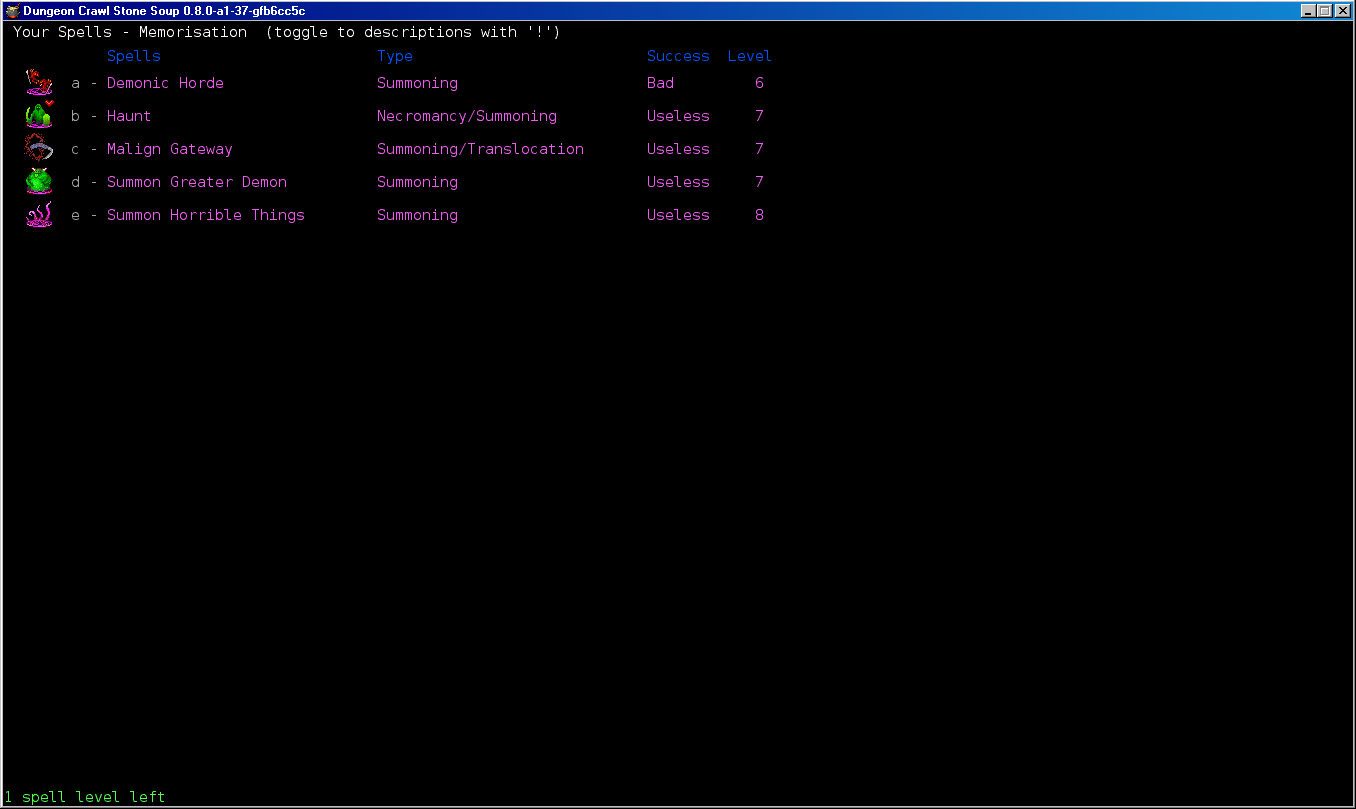Screen dimensions: 1356x809
Task: Click the 'Type' column header
Action: tap(395, 56)
